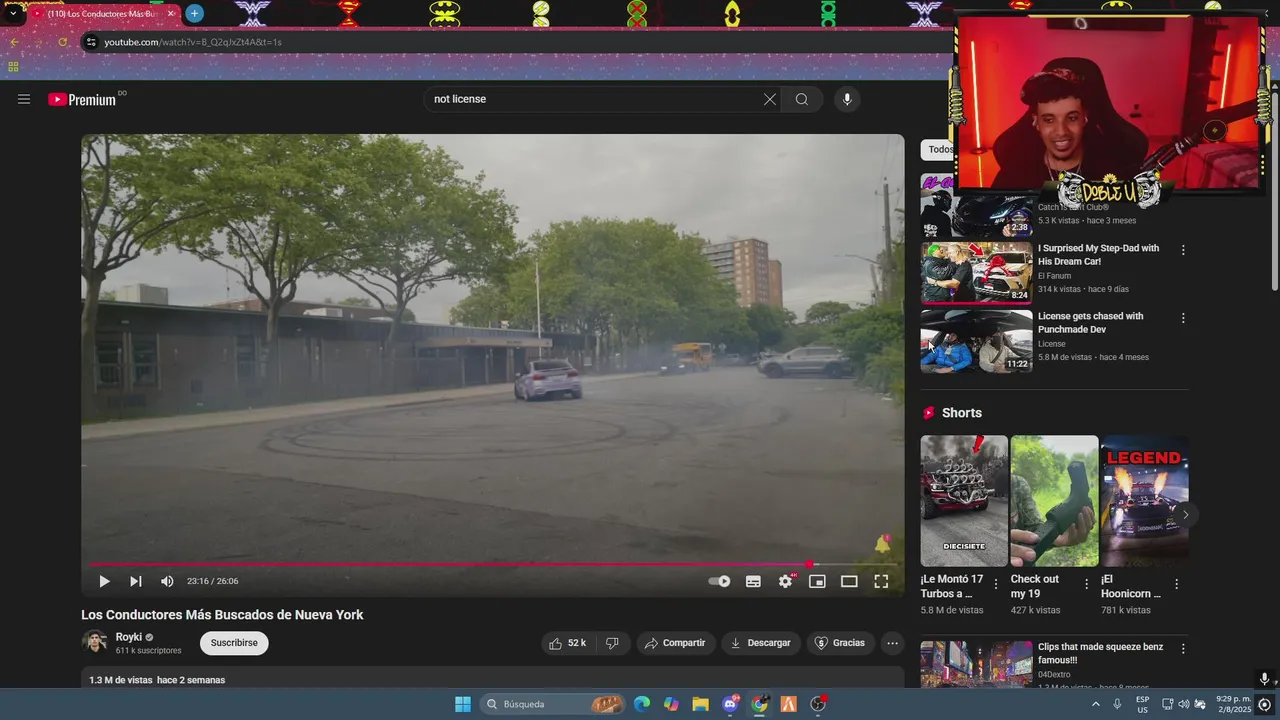Viewport: 1280px width, 720px height.
Task: Open the 'Check out my 19' Short thumbnail
Action: click(1054, 501)
